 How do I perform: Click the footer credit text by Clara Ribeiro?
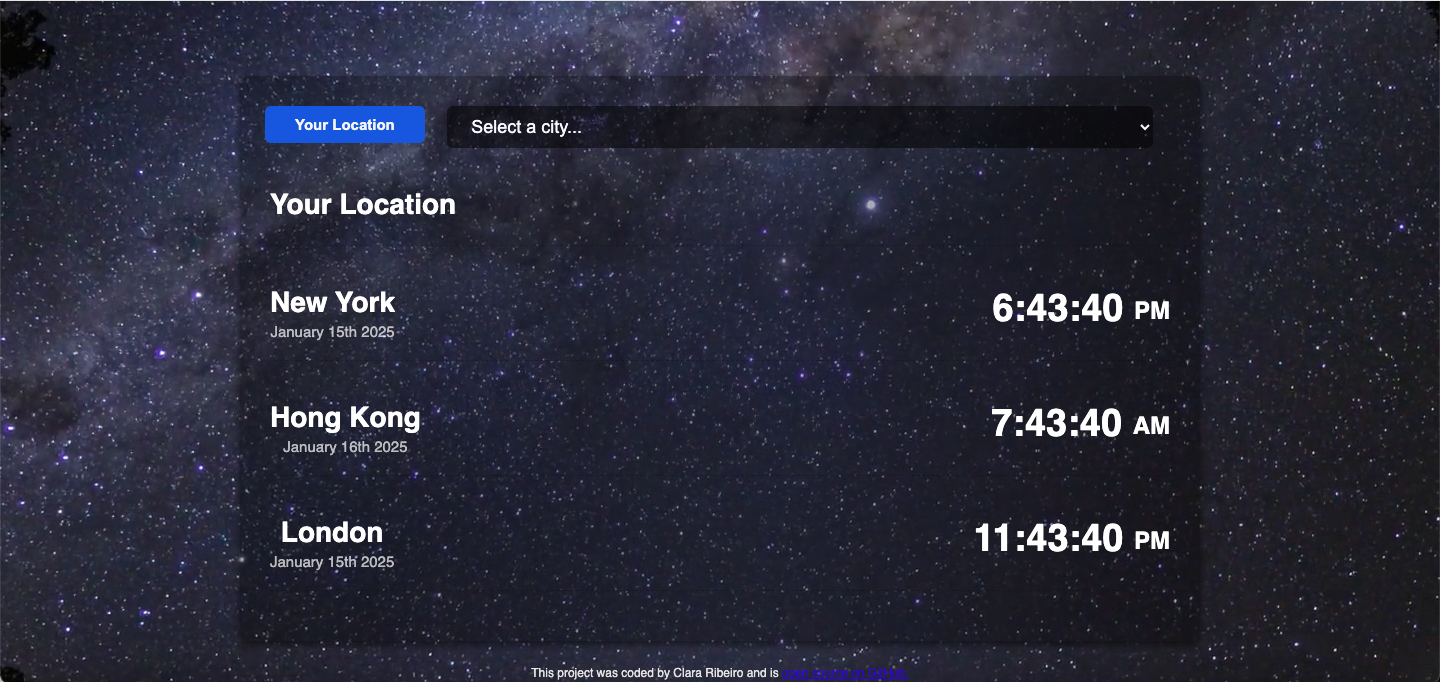pos(655,673)
